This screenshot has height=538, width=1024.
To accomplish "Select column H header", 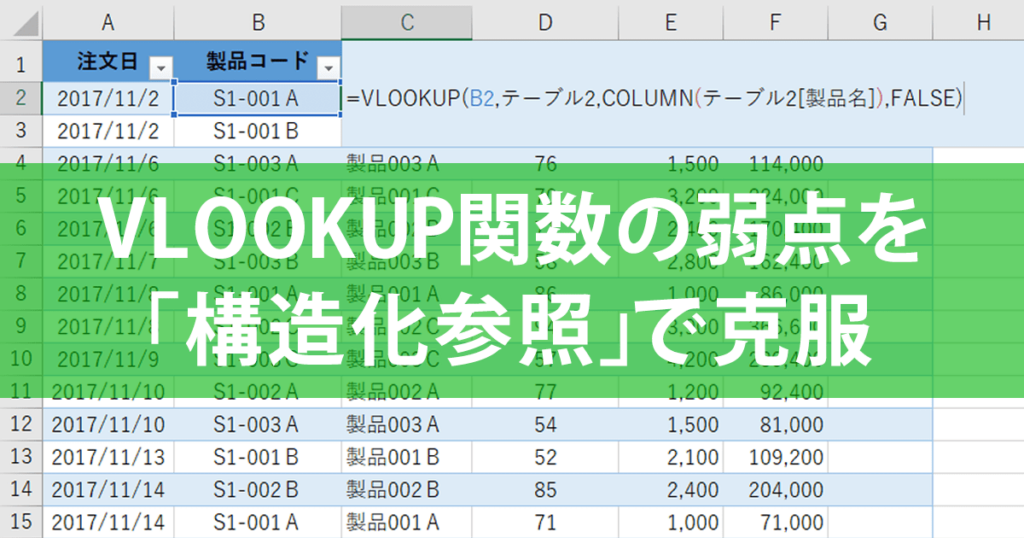I will click(x=983, y=23).
